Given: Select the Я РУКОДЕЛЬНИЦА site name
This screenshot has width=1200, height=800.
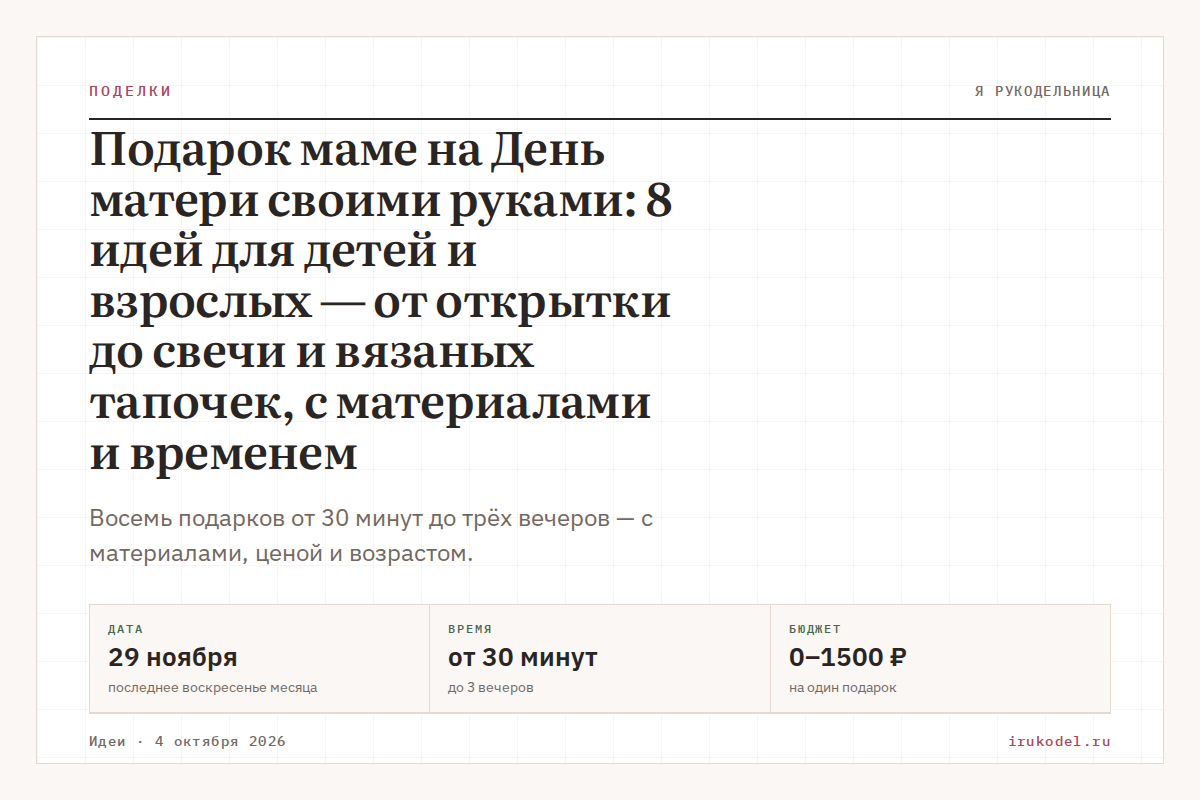Looking at the screenshot, I should pyautogui.click(x=1042, y=91).
